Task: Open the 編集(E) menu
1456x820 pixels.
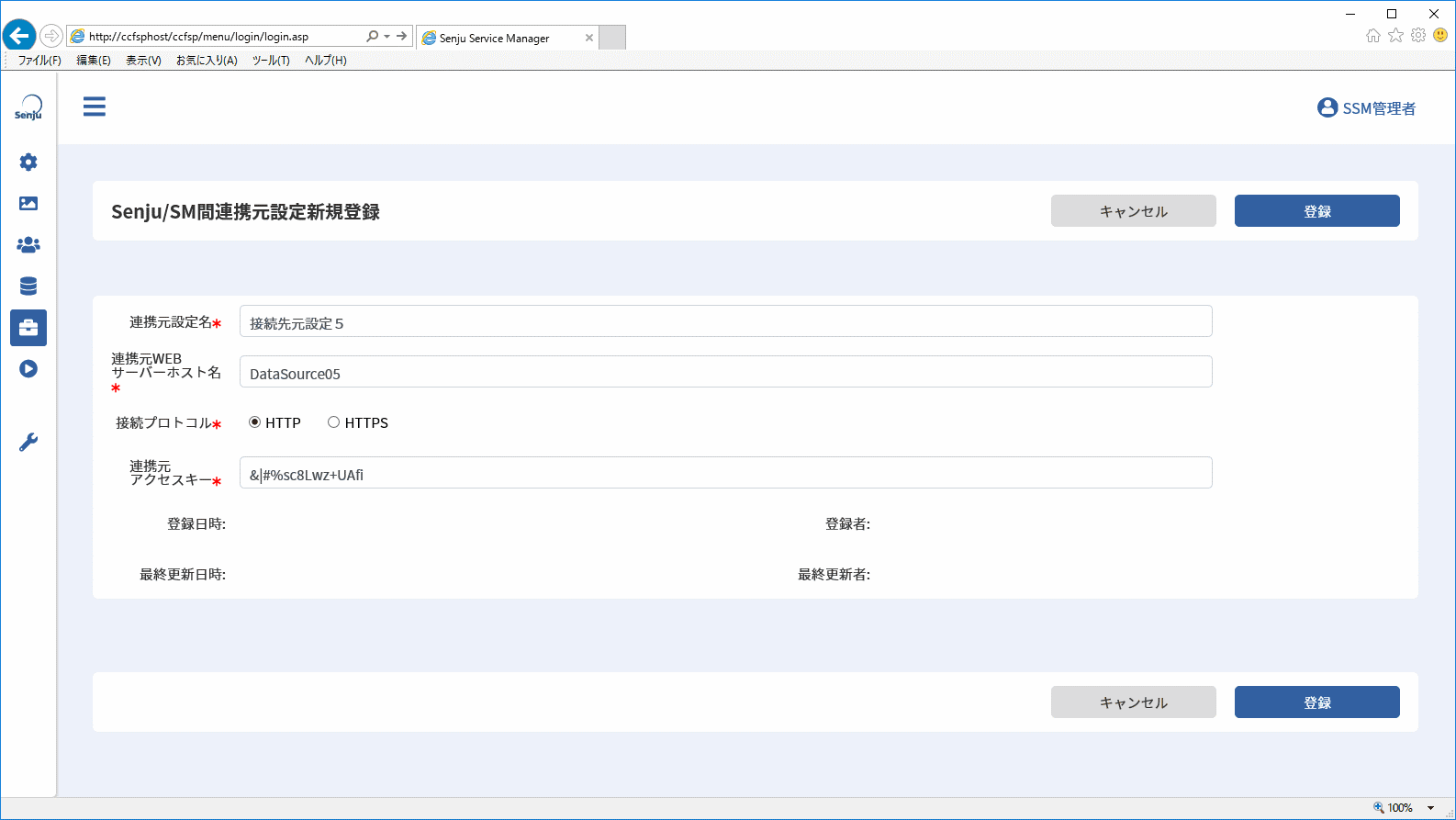Action: 94,61
